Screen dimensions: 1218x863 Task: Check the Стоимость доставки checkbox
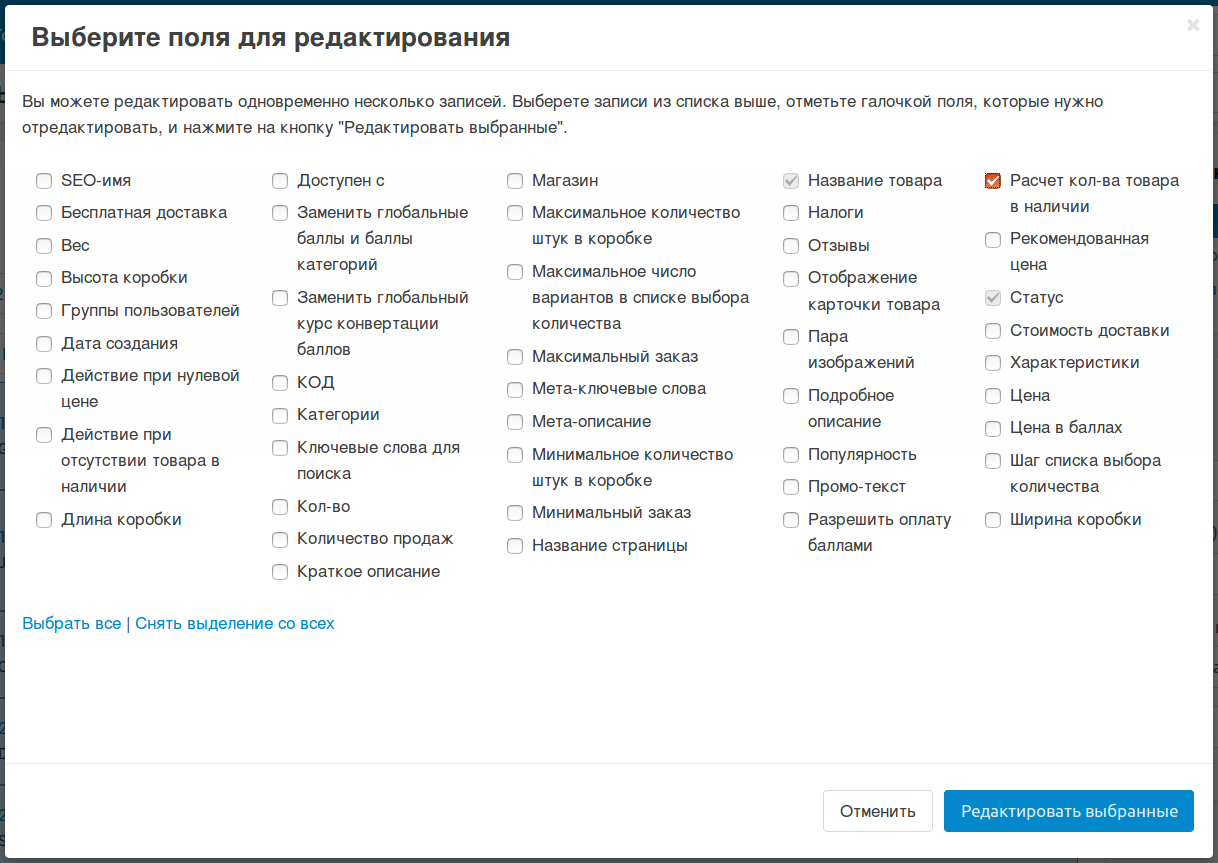coord(993,331)
